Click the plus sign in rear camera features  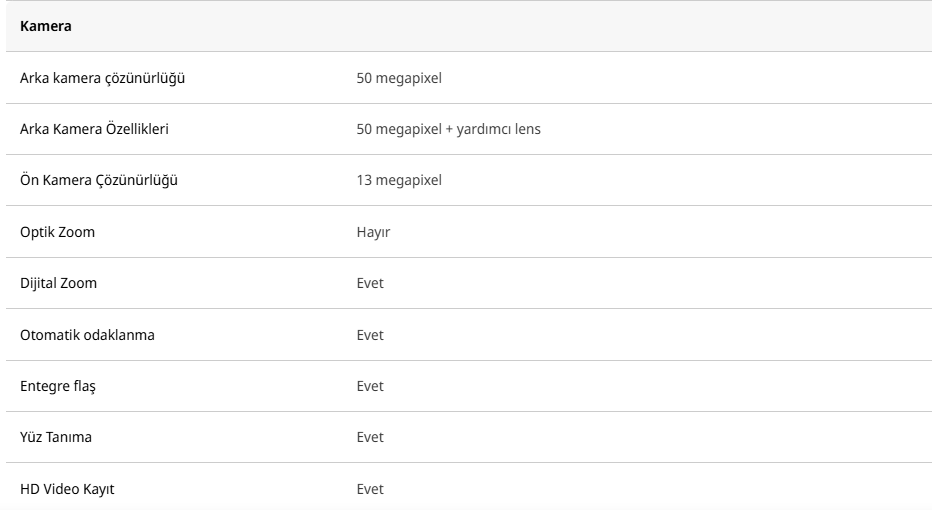click(x=448, y=129)
